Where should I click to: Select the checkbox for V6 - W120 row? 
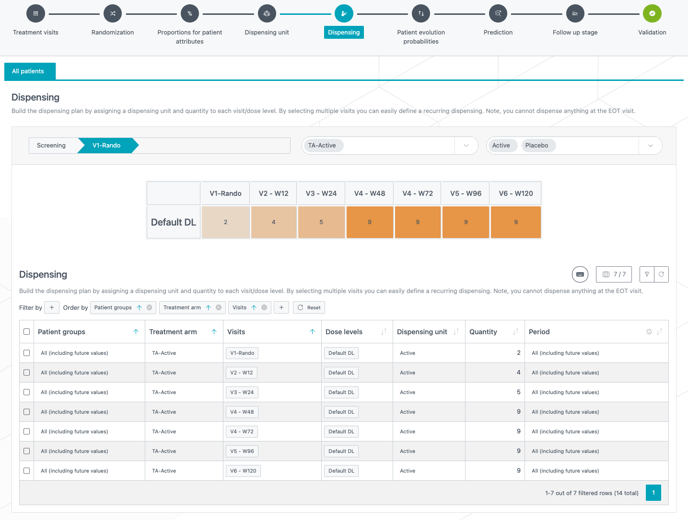27,471
